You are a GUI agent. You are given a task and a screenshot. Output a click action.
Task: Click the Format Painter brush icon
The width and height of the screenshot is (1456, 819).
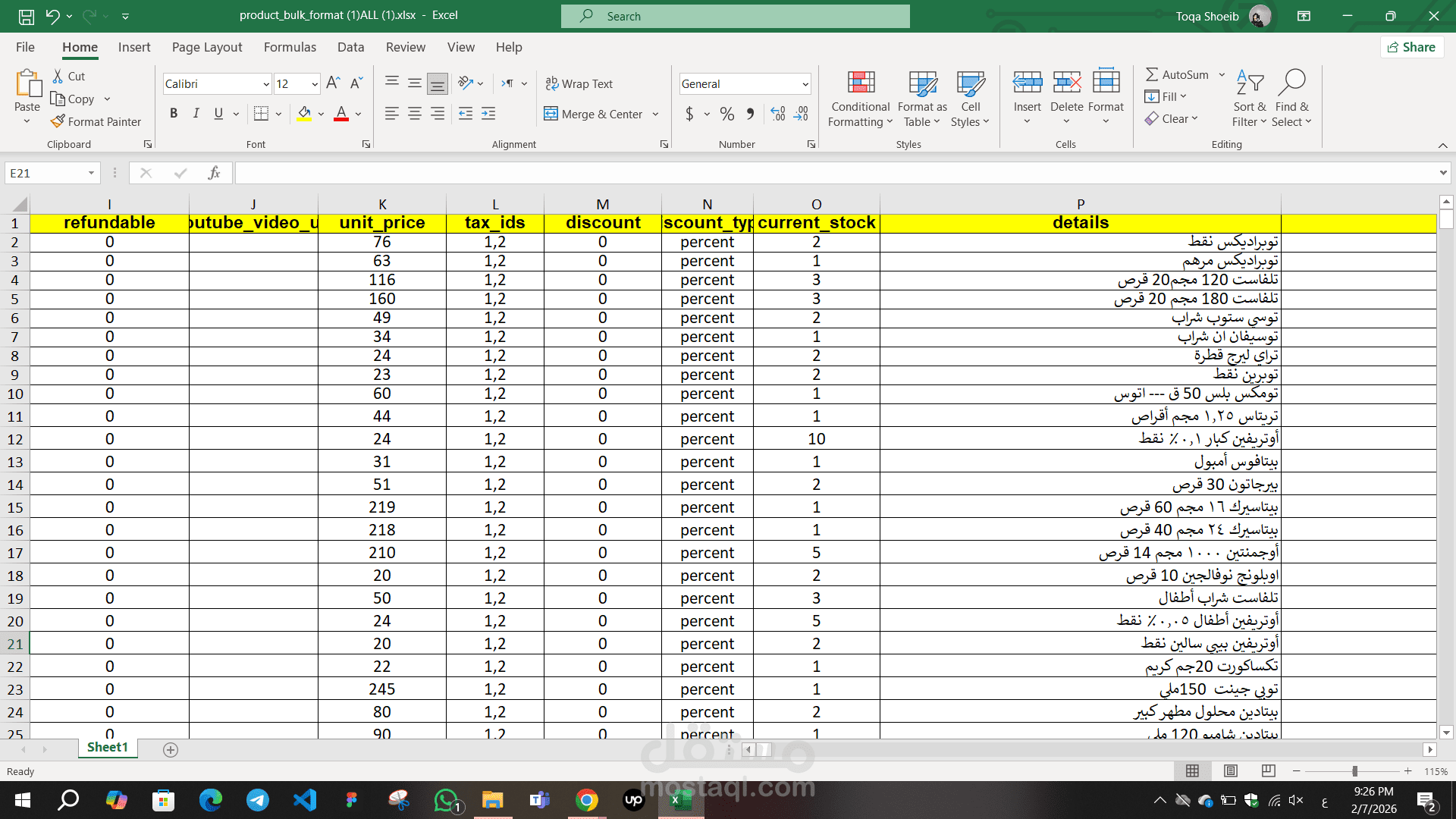click(x=58, y=121)
